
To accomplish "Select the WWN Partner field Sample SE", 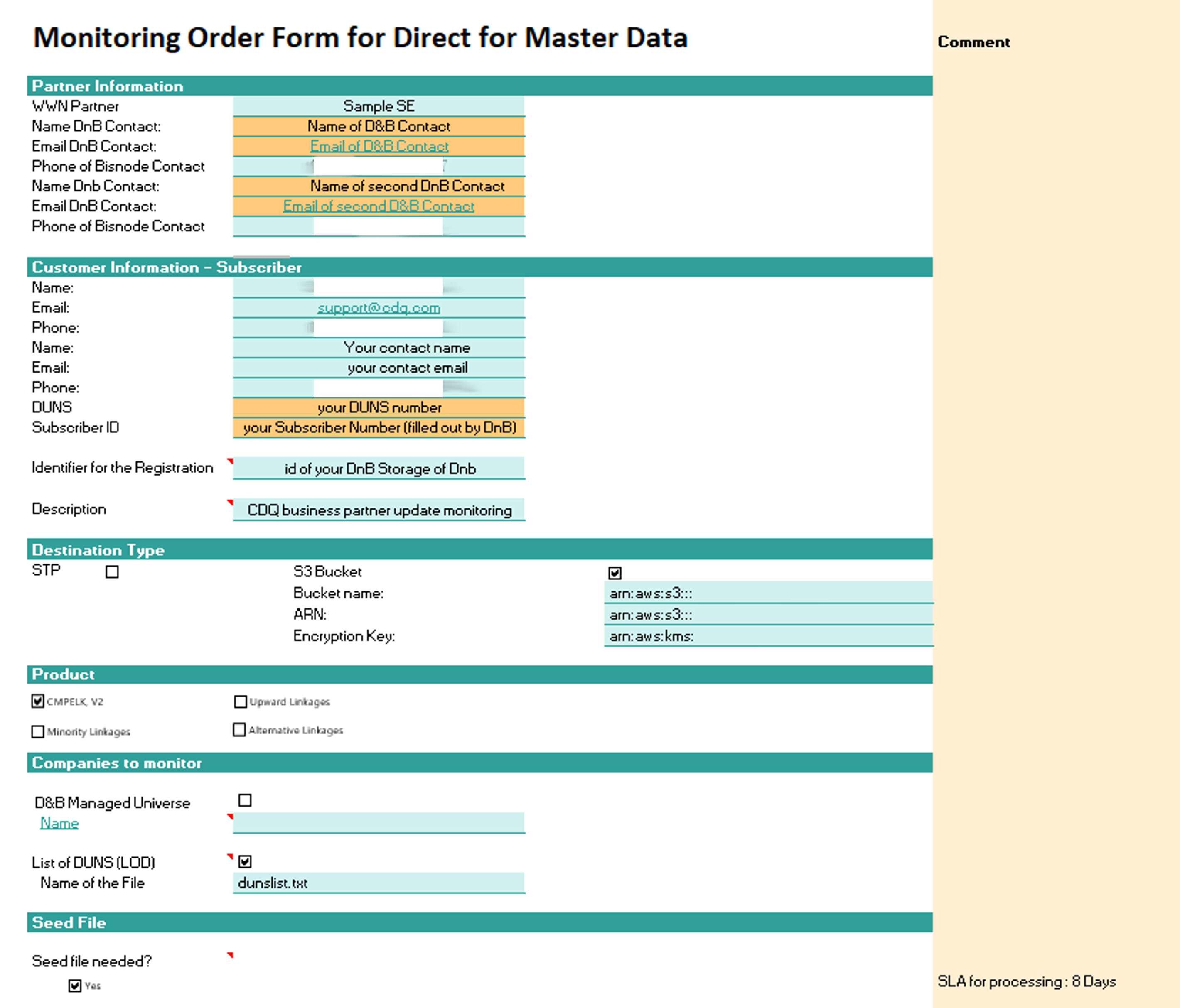I will coord(379,106).
